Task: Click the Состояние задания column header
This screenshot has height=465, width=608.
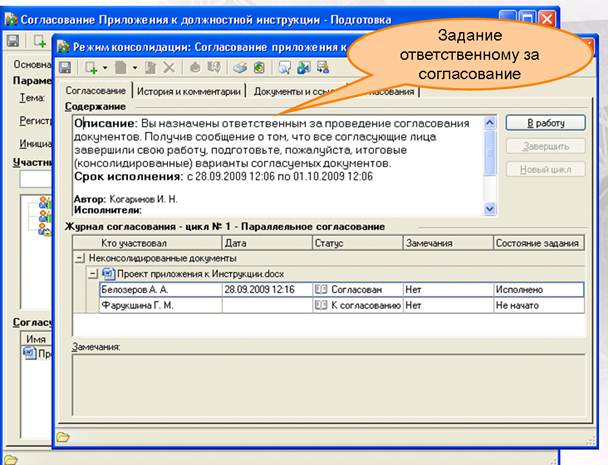Action: tap(539, 243)
